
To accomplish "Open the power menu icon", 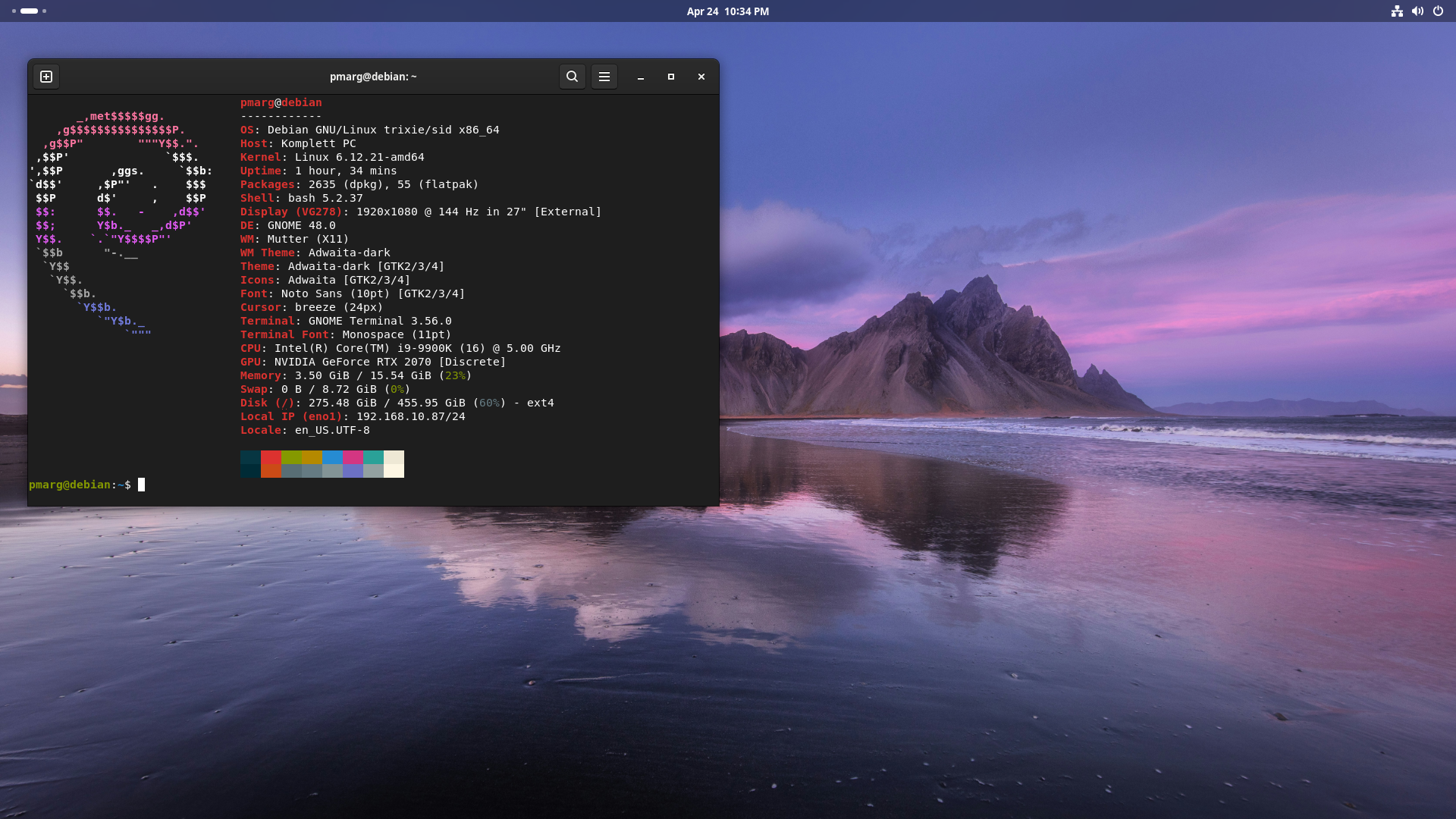I will point(1438,11).
